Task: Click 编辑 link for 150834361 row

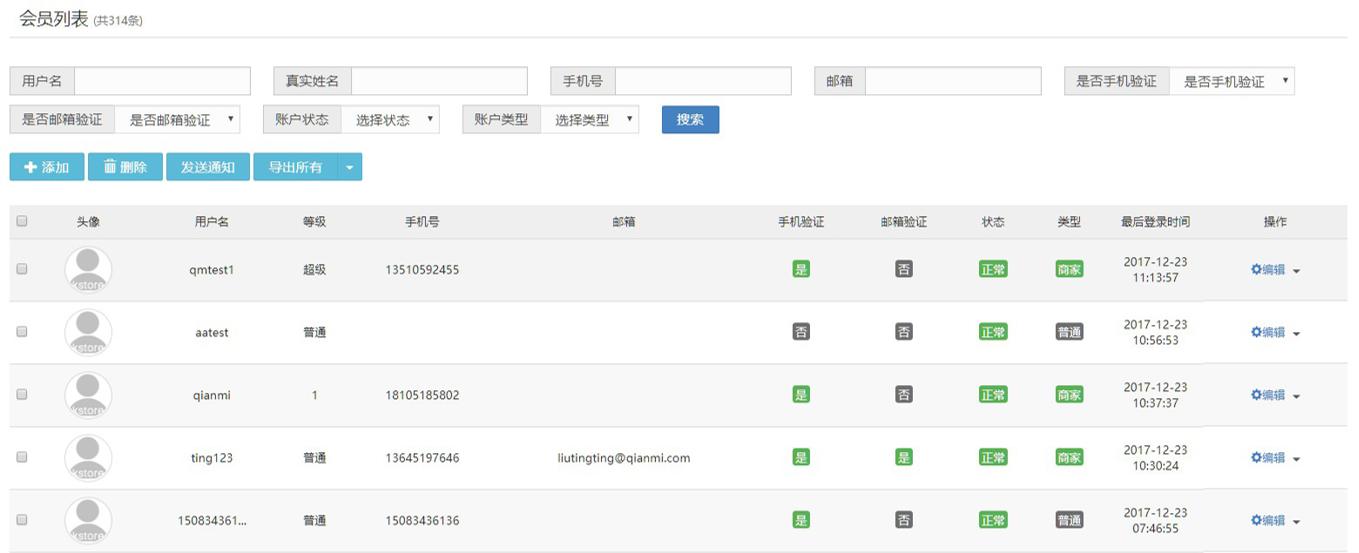Action: point(1268,520)
